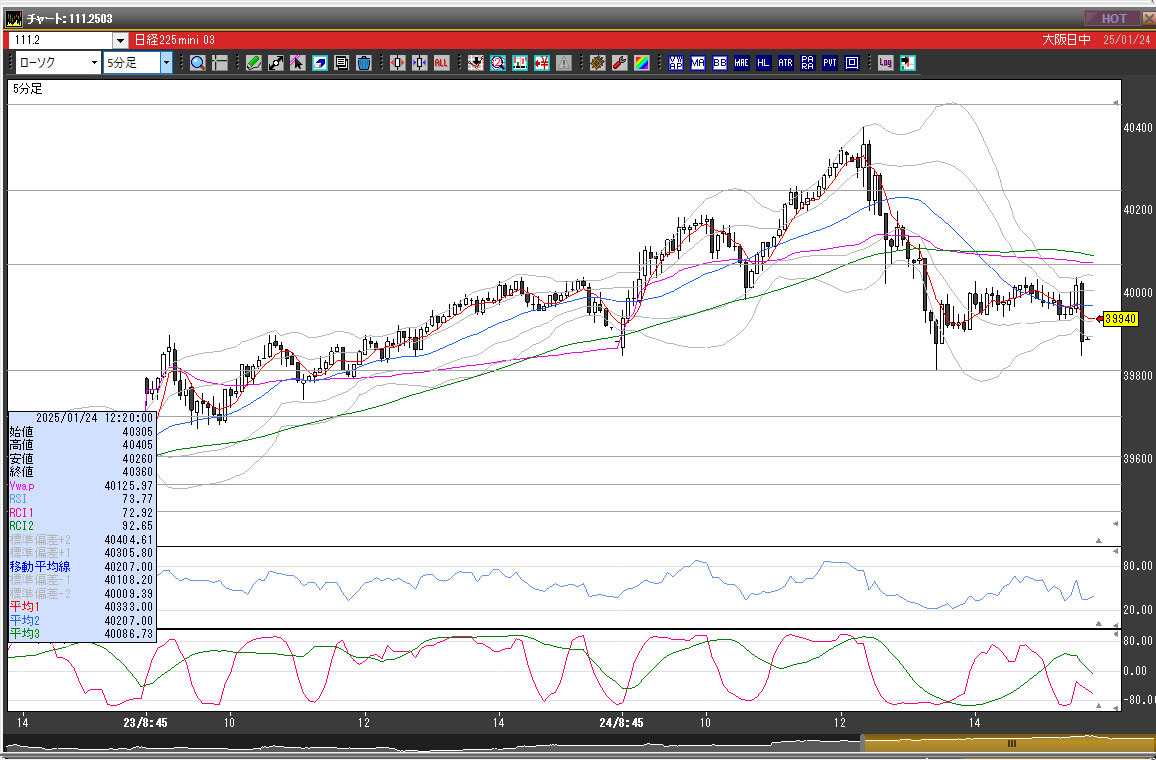
Task: Click the magnifier zoom tool icon
Action: (x=197, y=63)
